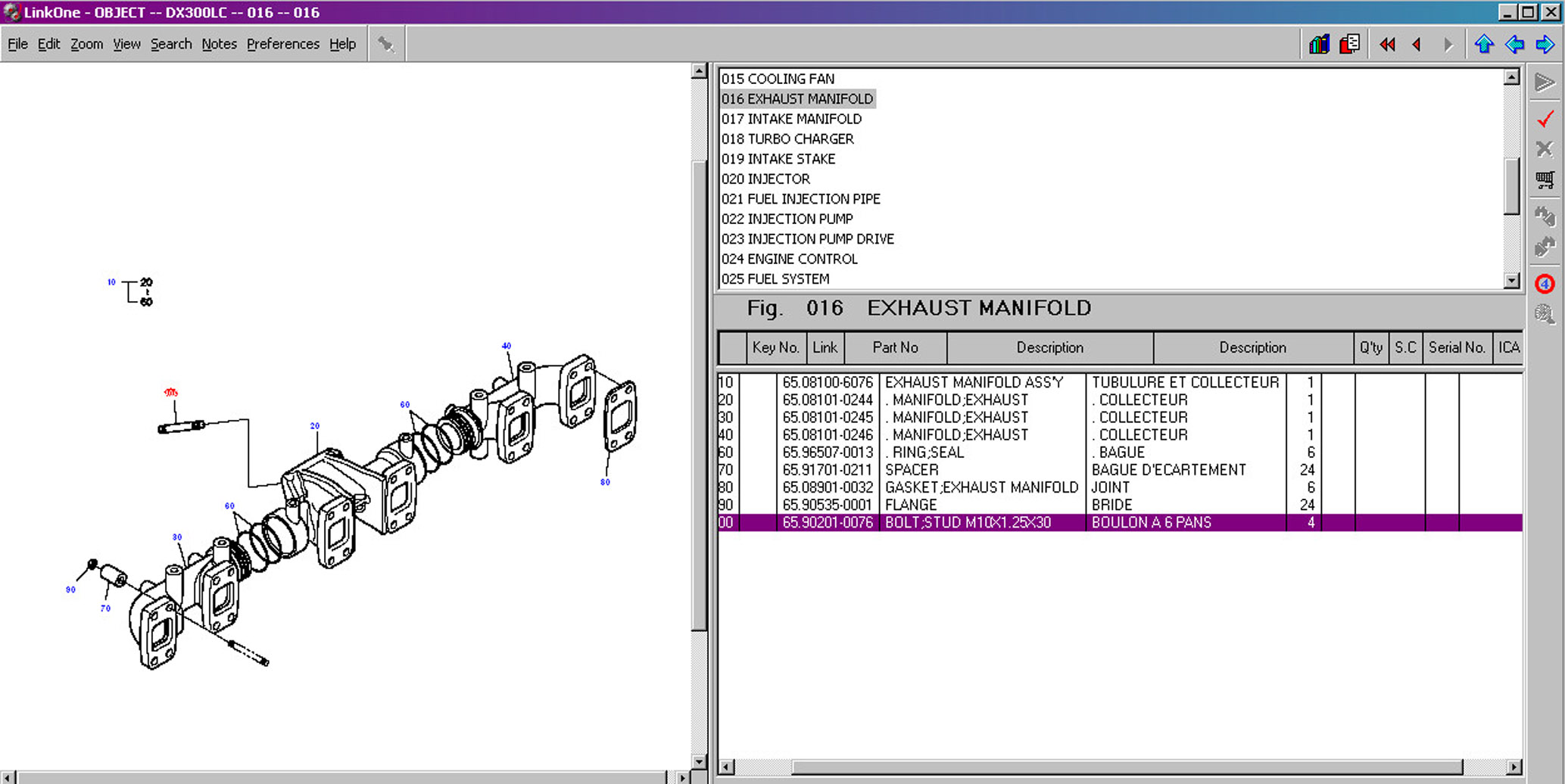Click the Q'ty column header

coord(1370,347)
